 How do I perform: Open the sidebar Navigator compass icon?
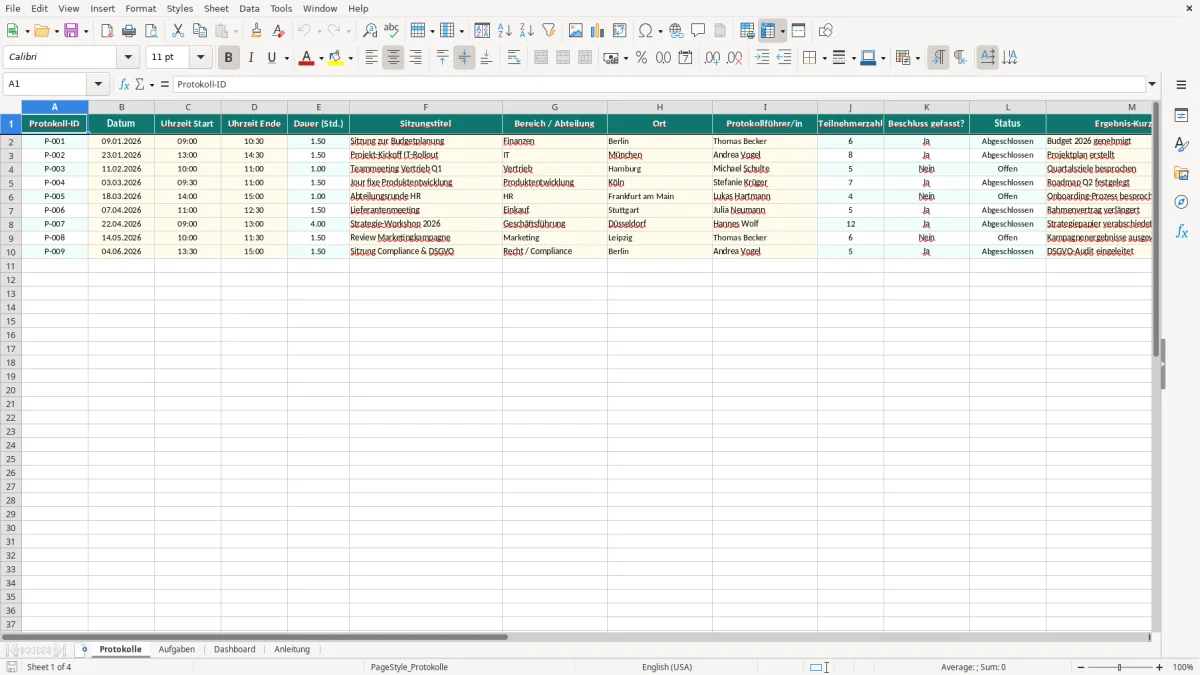[x=1181, y=202]
